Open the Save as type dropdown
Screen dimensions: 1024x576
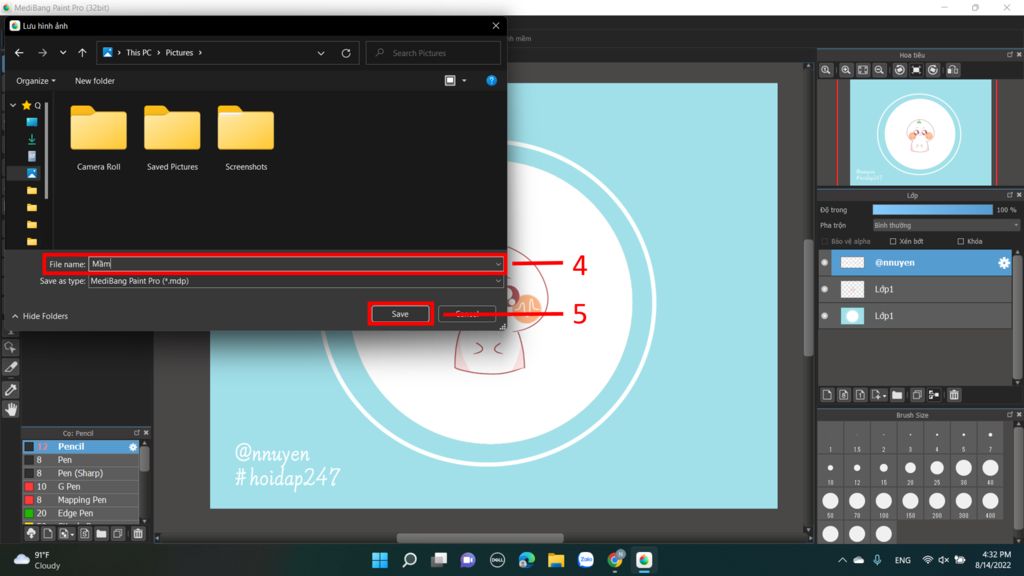click(295, 281)
